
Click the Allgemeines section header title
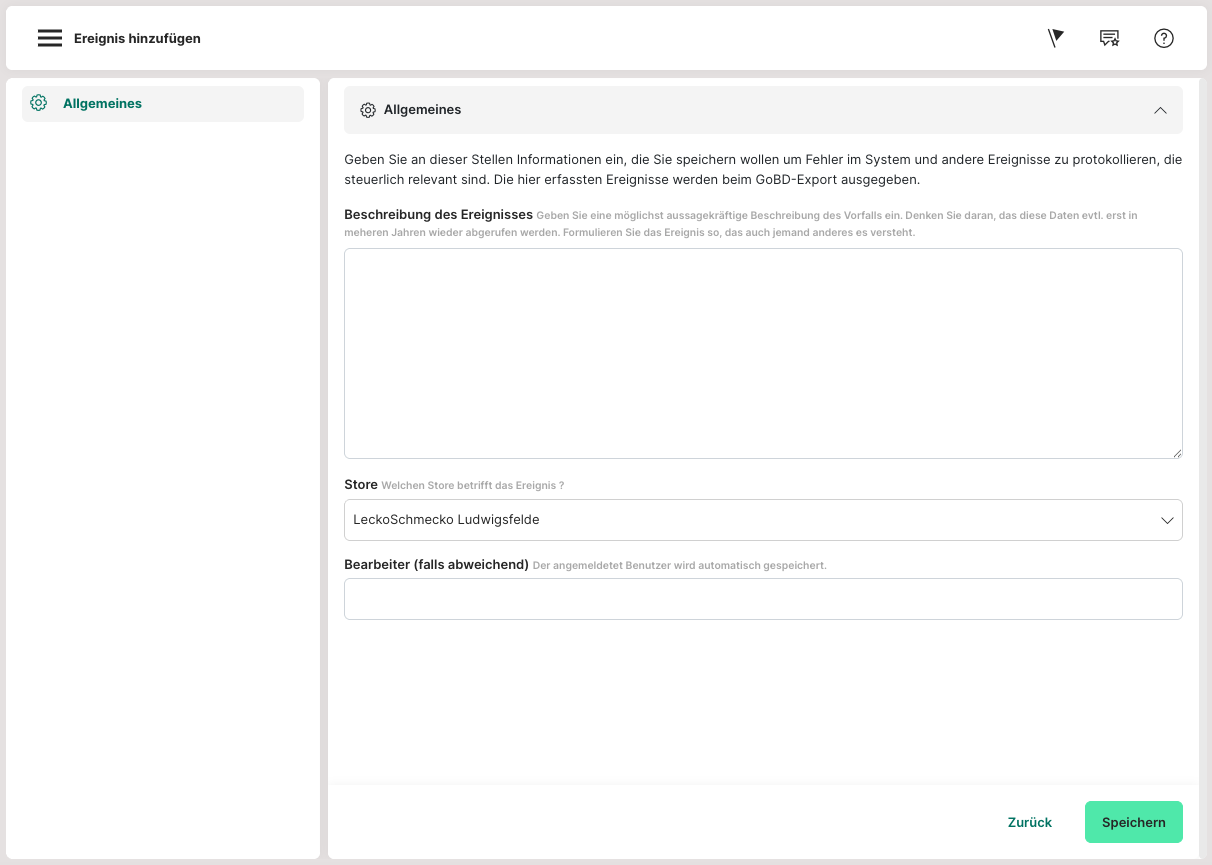[422, 110]
